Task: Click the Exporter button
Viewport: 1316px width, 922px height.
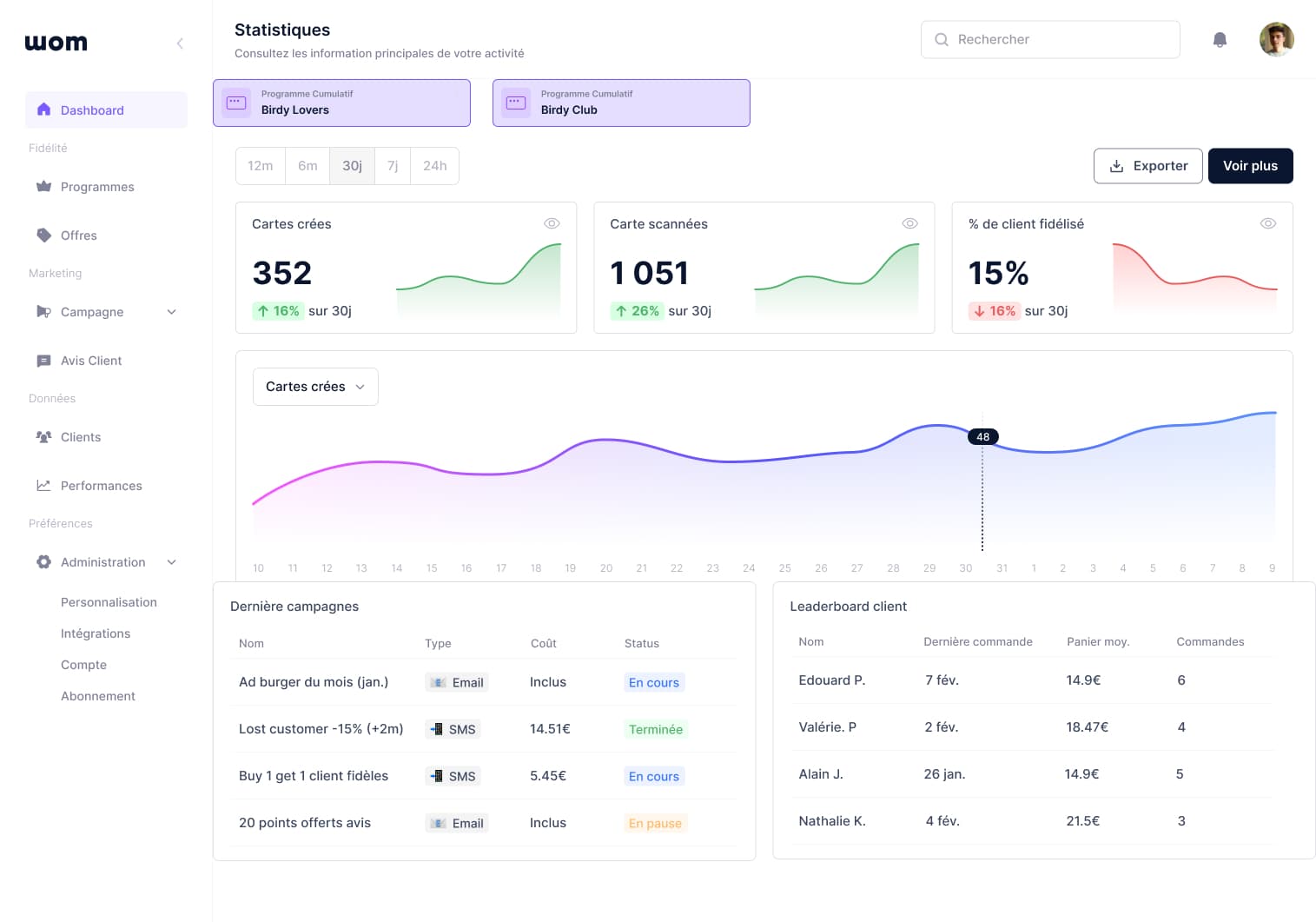Action: pyautogui.click(x=1147, y=166)
